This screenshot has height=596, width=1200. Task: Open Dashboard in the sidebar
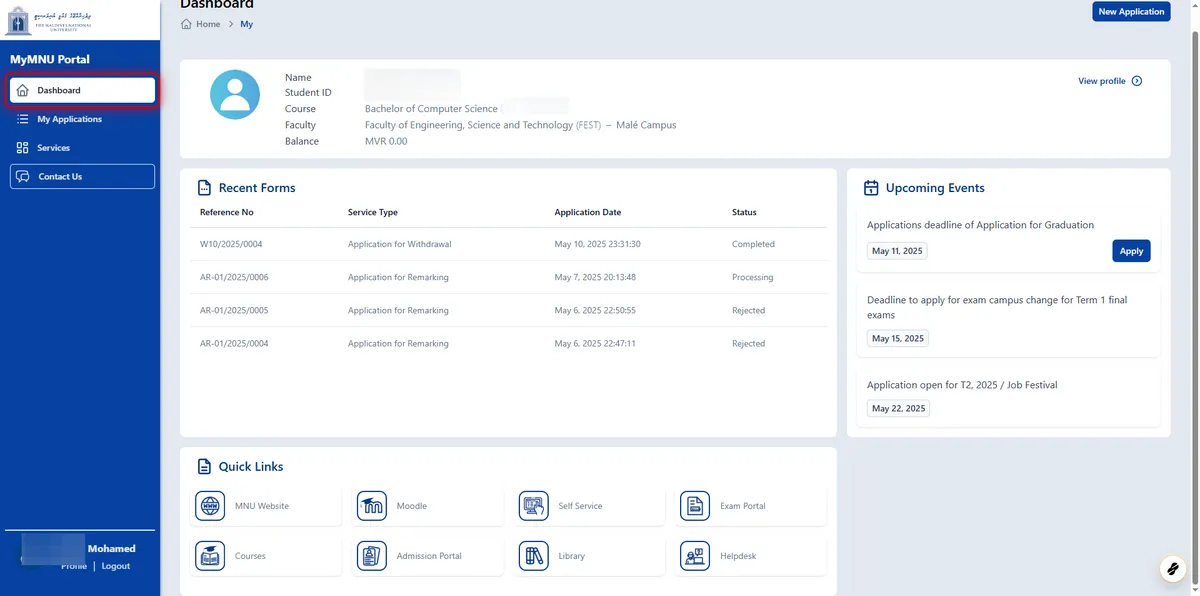[x=82, y=90]
